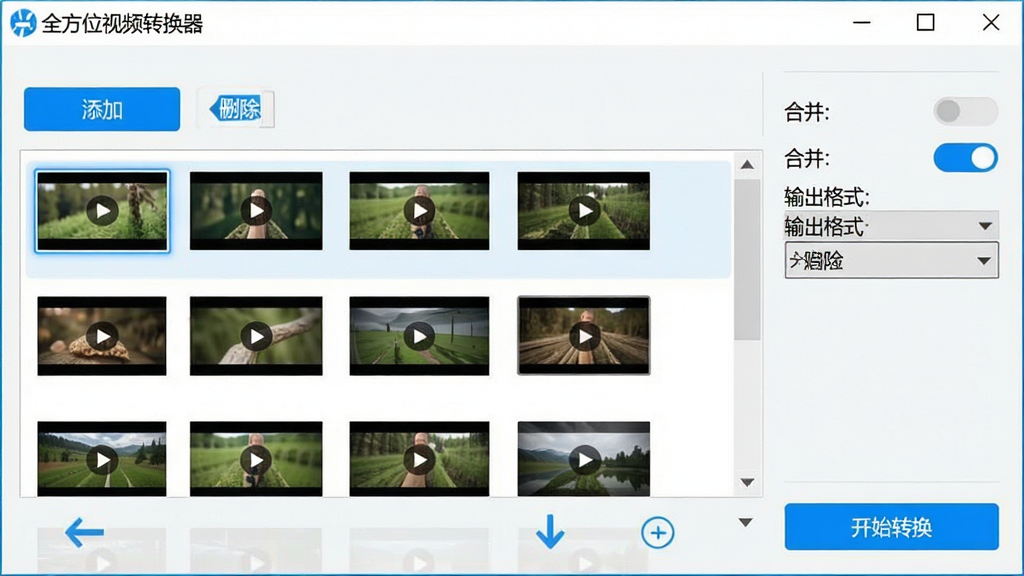Select the wooden plank path video thumbnail
The width and height of the screenshot is (1024, 576).
pos(584,336)
